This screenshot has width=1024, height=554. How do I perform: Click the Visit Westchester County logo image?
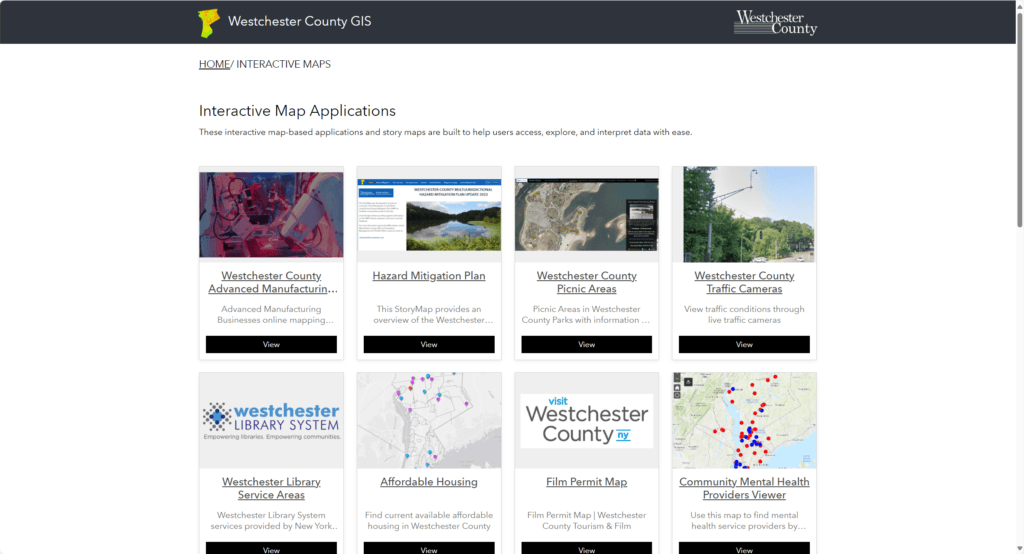(x=586, y=421)
